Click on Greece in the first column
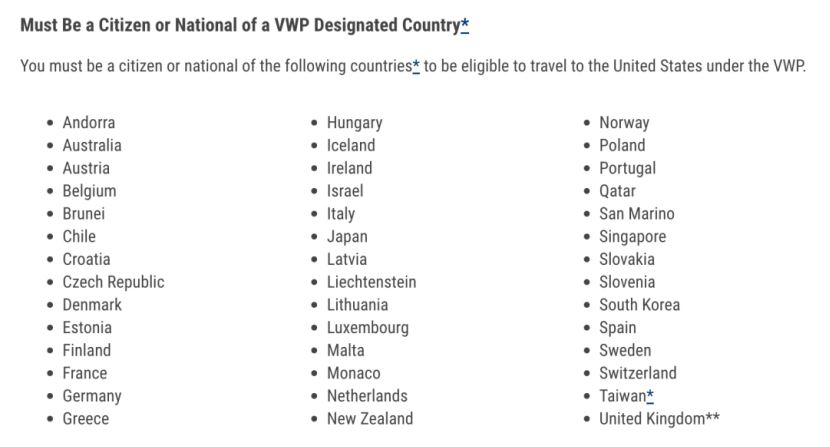The image size is (830, 447). [86, 419]
